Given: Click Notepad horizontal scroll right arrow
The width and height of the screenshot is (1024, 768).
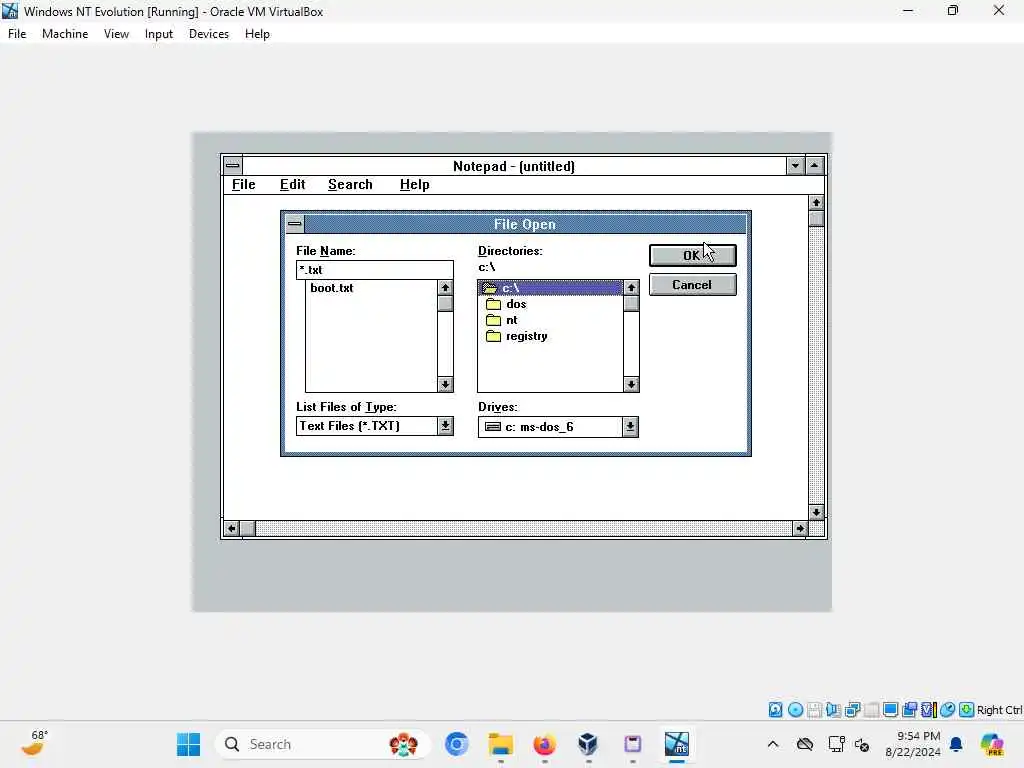Looking at the screenshot, I should (800, 528).
